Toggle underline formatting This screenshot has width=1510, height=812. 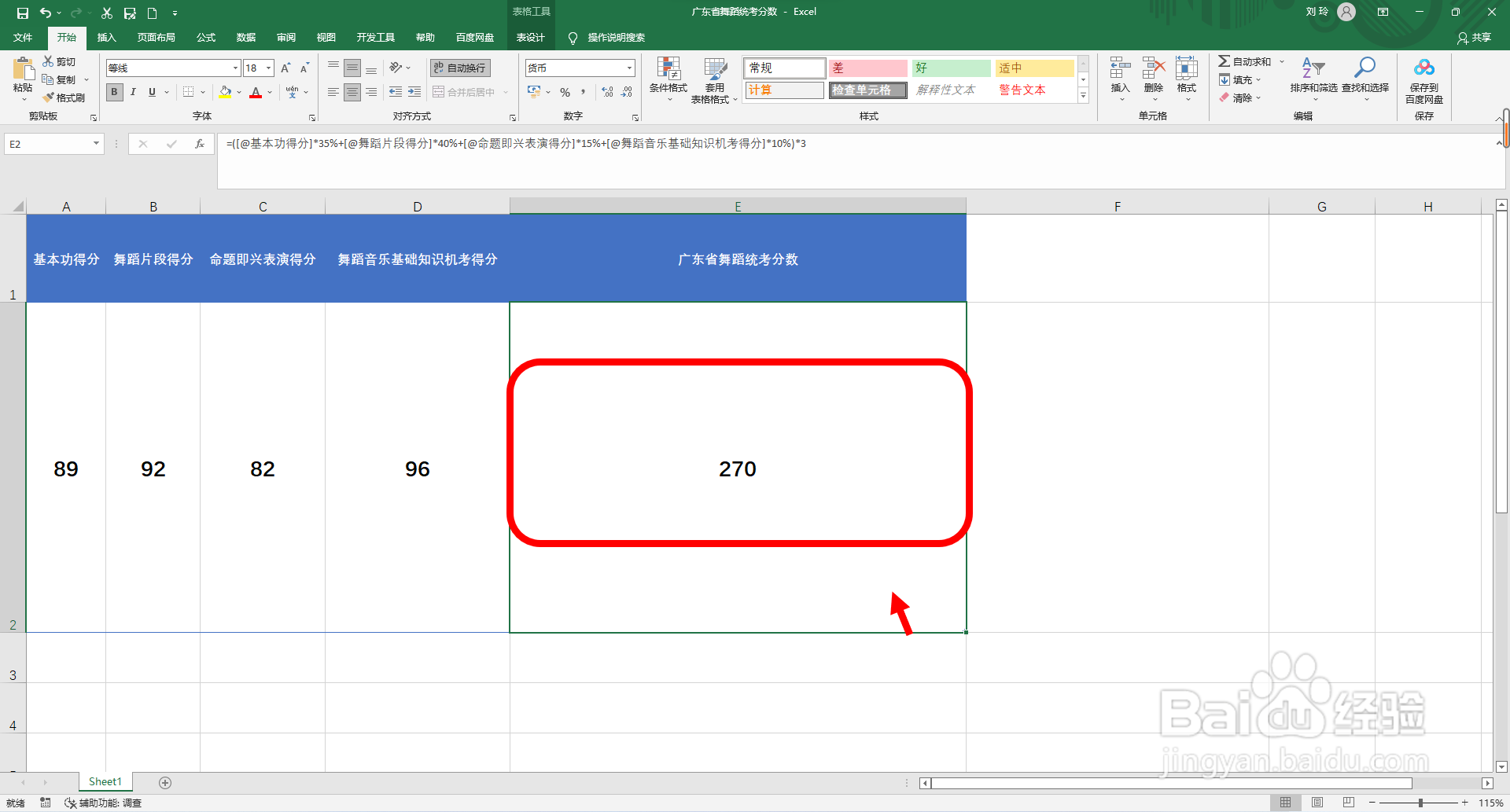pyautogui.click(x=151, y=92)
